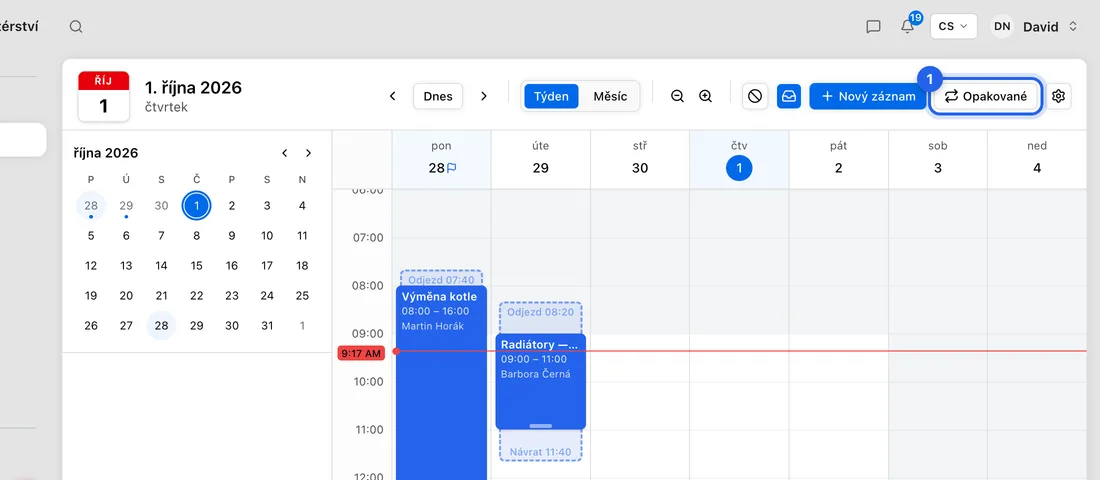Viewport: 1100px width, 480px height.
Task: Click the pát 2 day header
Action: pyautogui.click(x=838, y=157)
